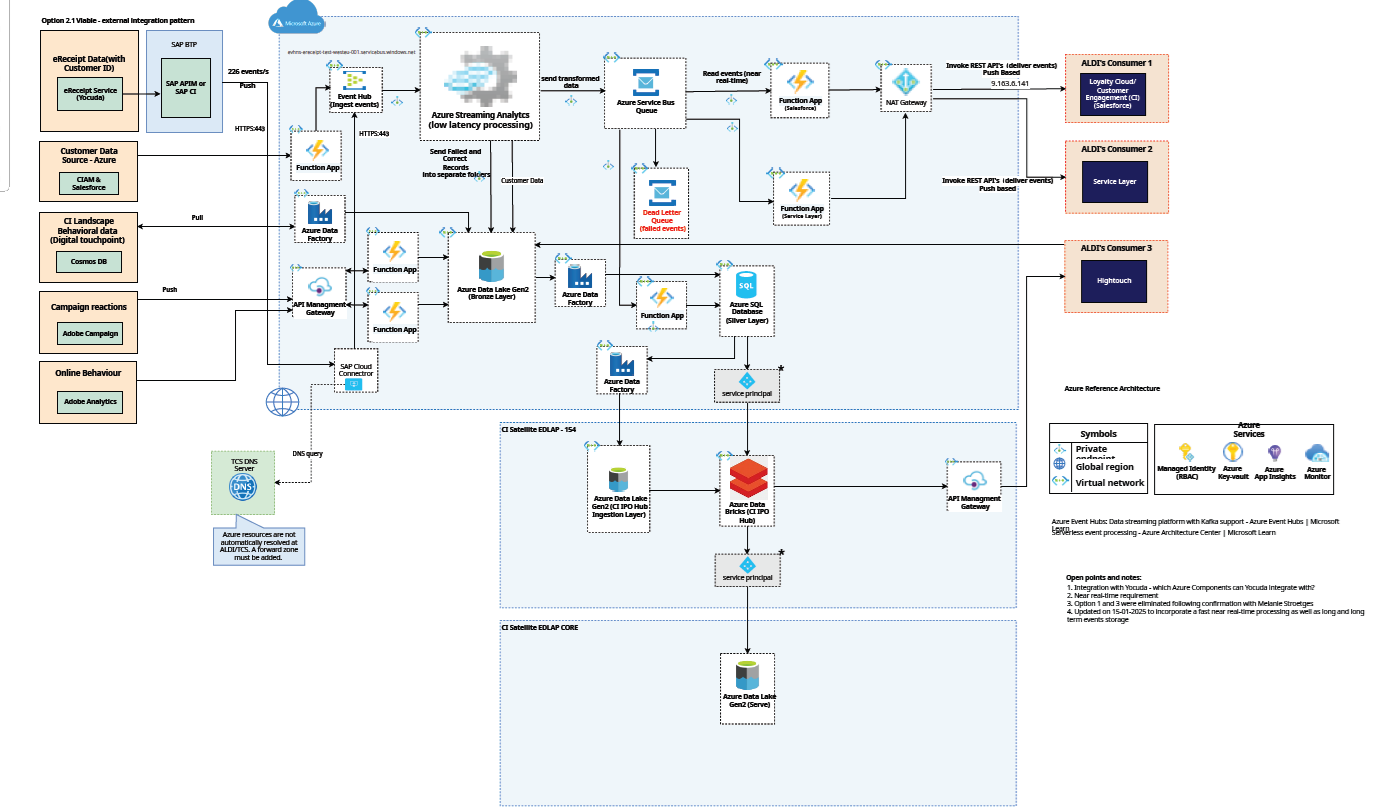Select note 4 'Updated on 15-01-2025'
Image resolution: width=1394 pixels, height=810 pixels.
coord(1215,615)
